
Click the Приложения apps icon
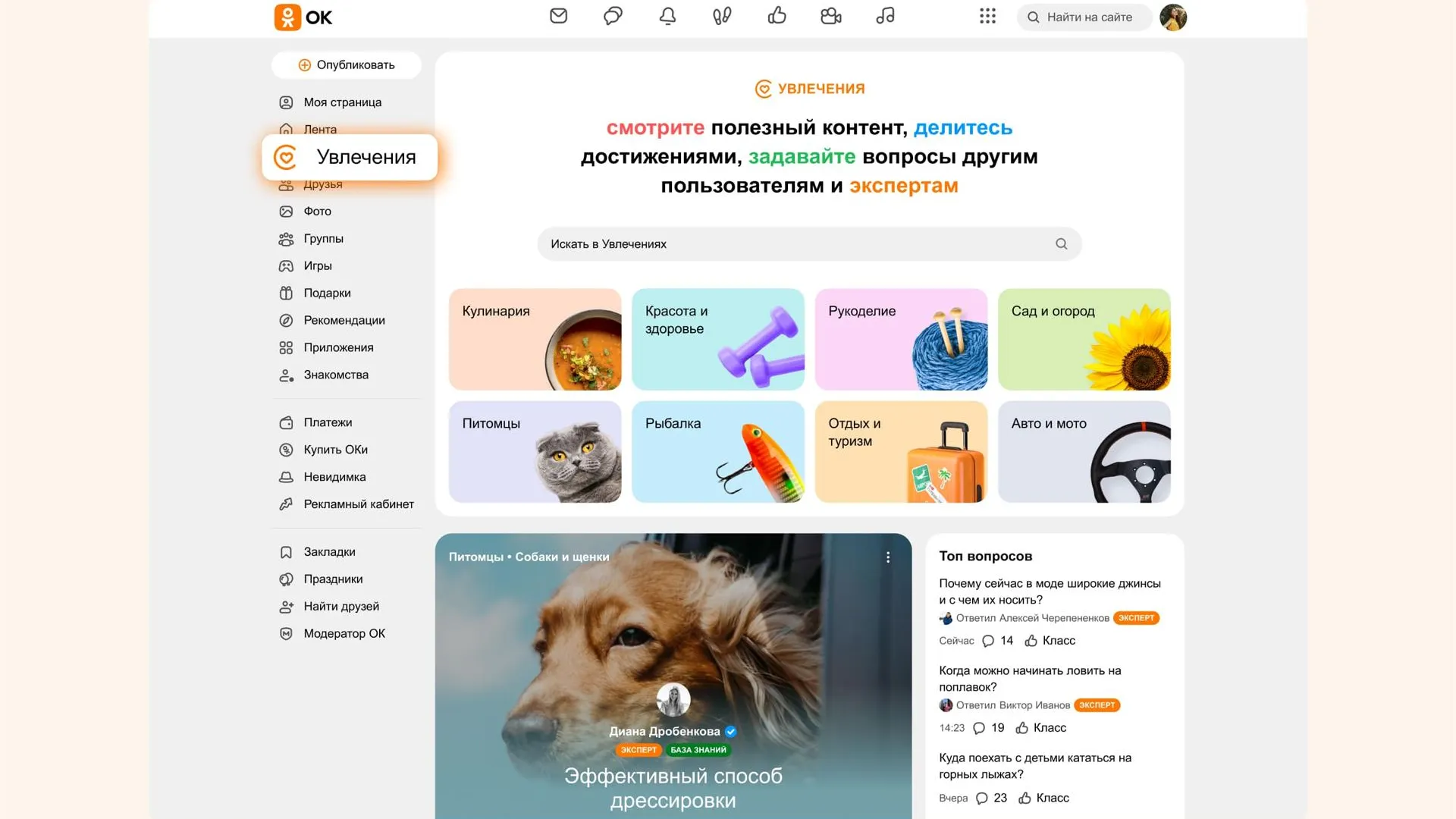[x=286, y=348]
